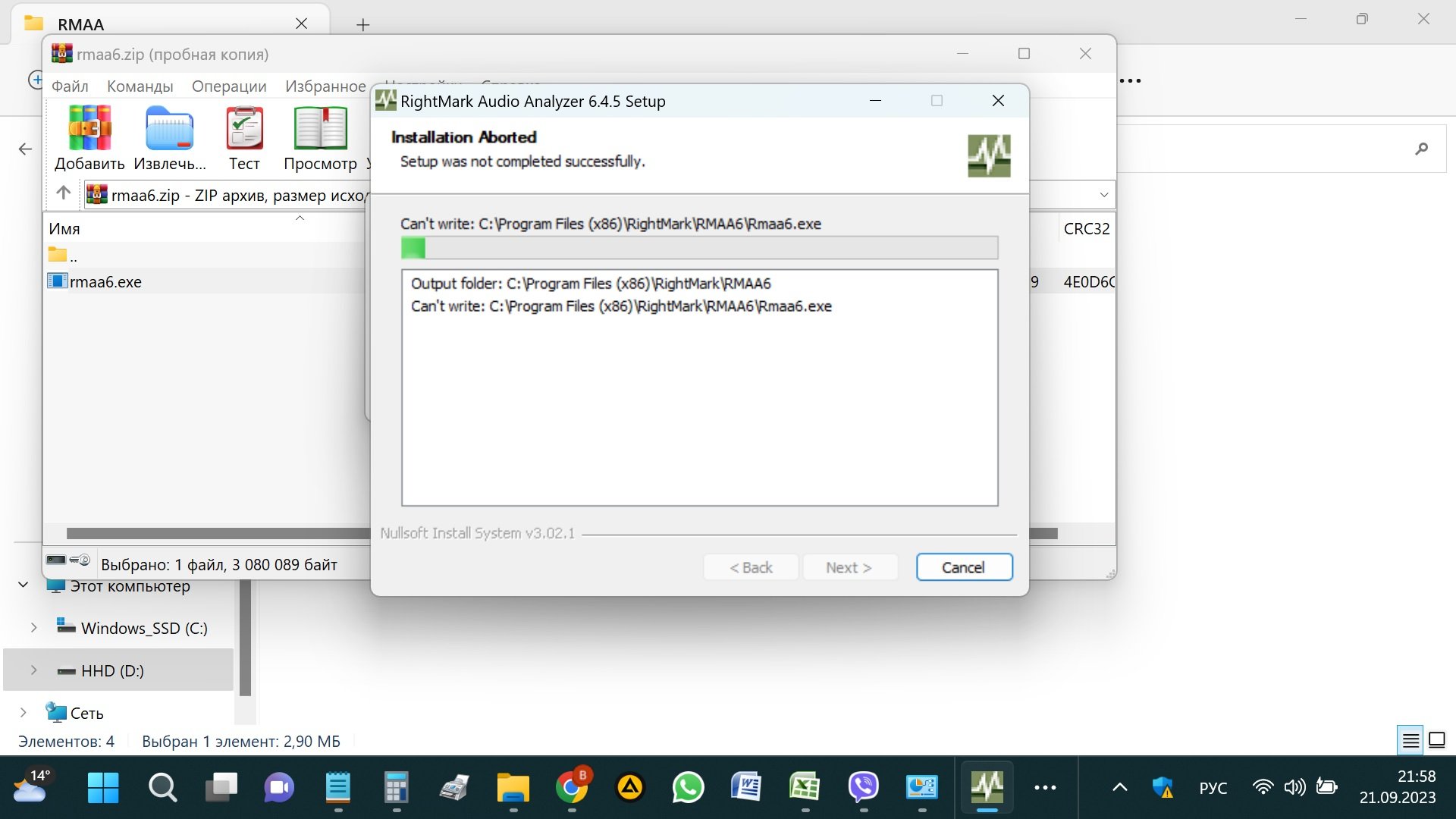Click the Test (Тест) archive icon
The image size is (1456, 819).
point(244,129)
